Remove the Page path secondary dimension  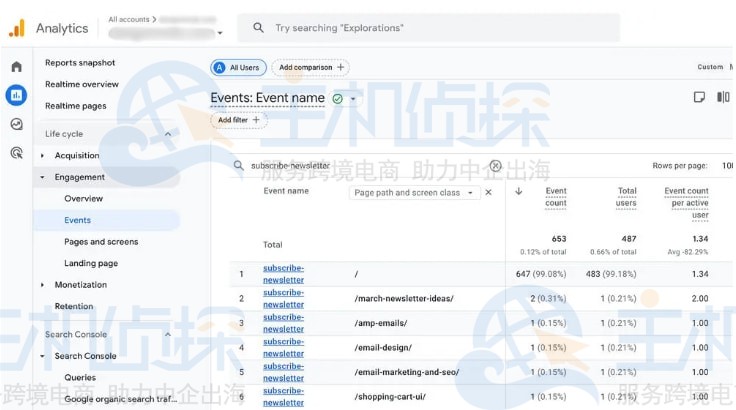click(x=488, y=193)
